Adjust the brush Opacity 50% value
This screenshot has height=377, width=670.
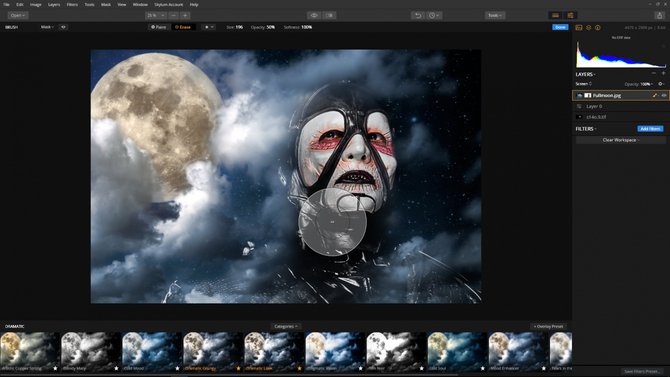(263, 27)
